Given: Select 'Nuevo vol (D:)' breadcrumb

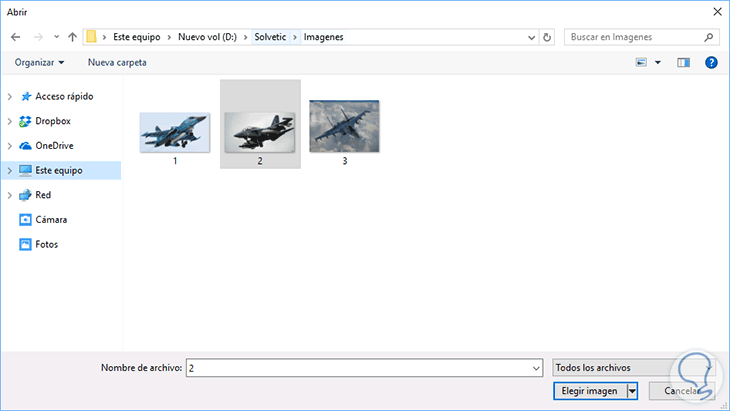Looking at the screenshot, I should (208, 37).
